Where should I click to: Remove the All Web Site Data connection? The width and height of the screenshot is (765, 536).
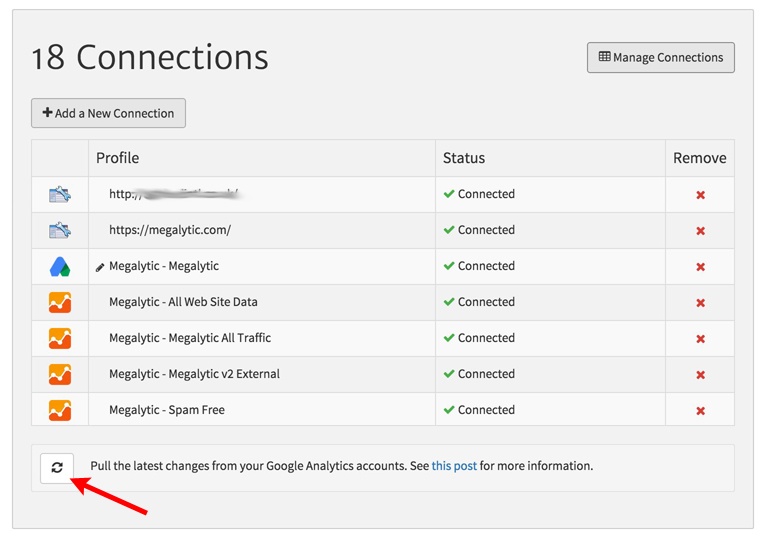pos(700,303)
